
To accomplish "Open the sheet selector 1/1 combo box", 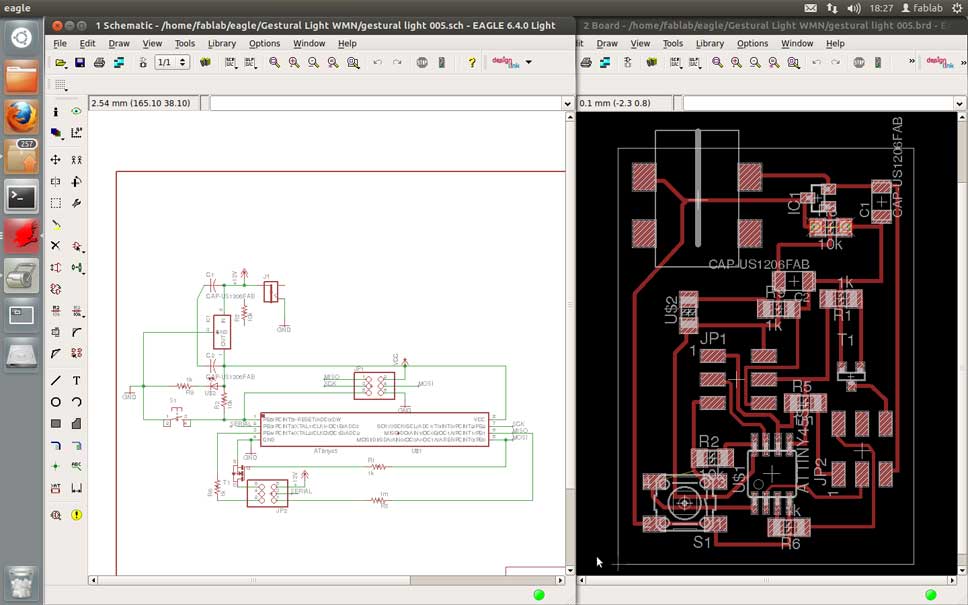I will click(171, 62).
